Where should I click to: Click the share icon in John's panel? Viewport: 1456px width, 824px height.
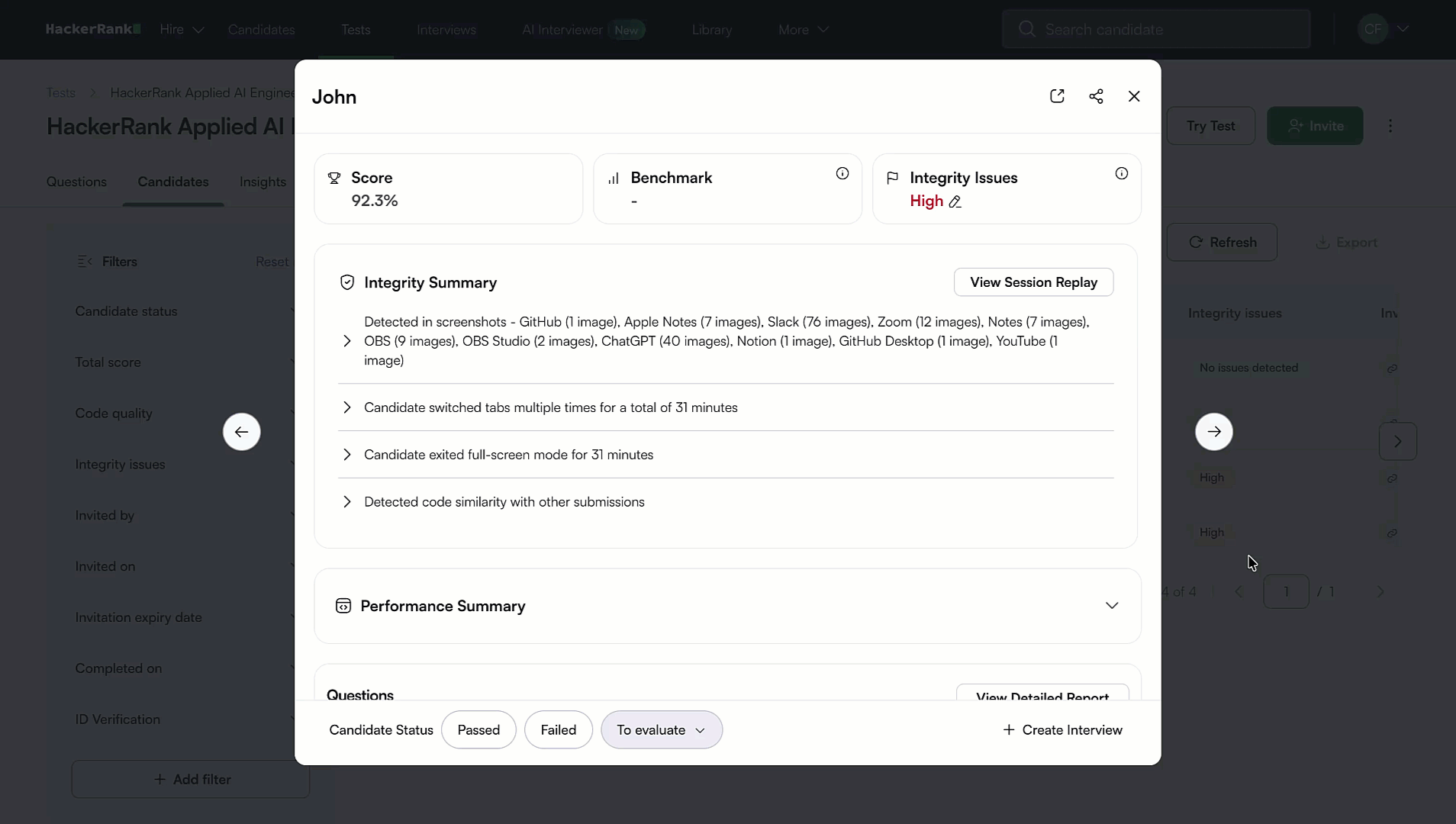[x=1096, y=96]
